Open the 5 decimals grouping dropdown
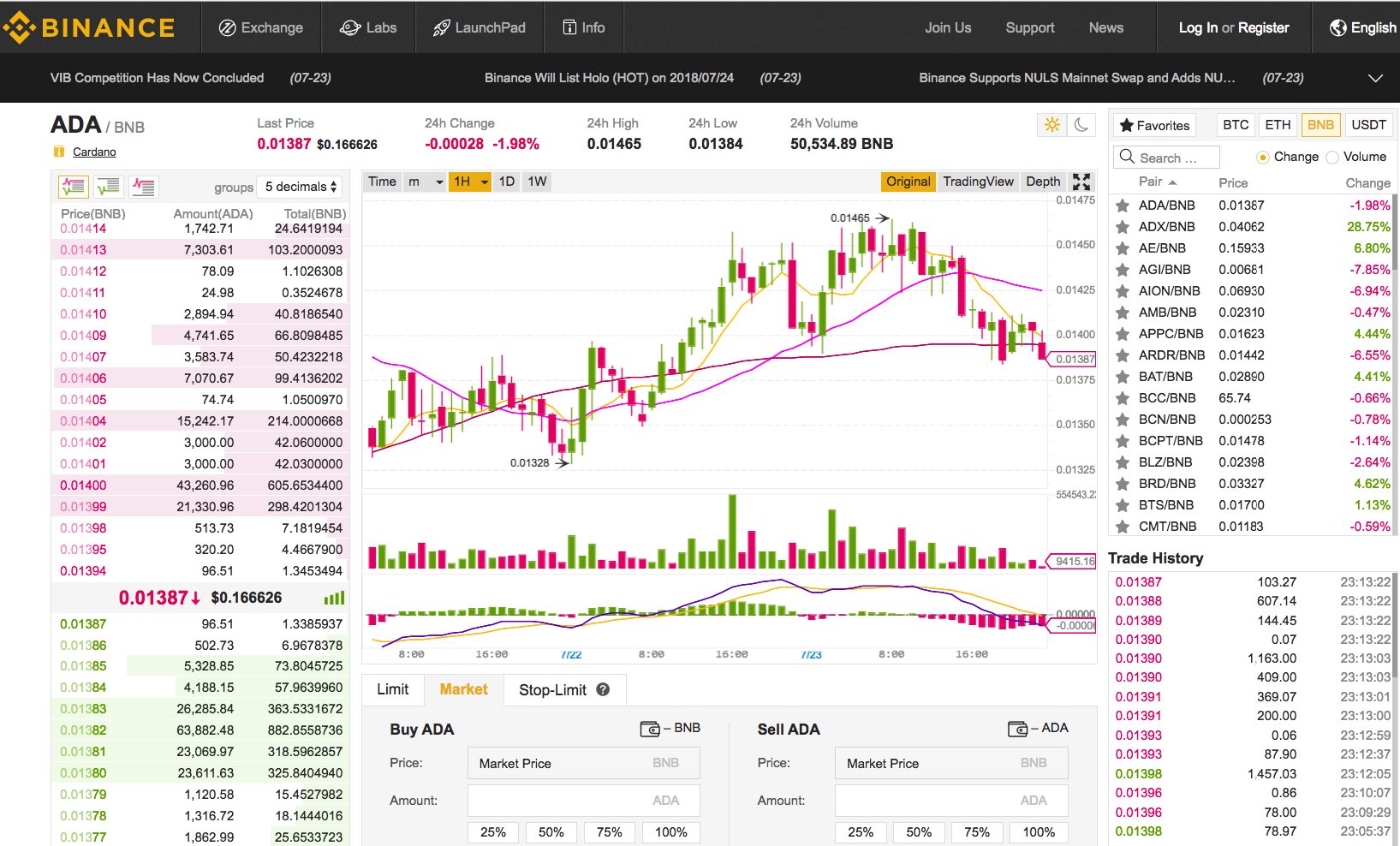 click(x=301, y=187)
